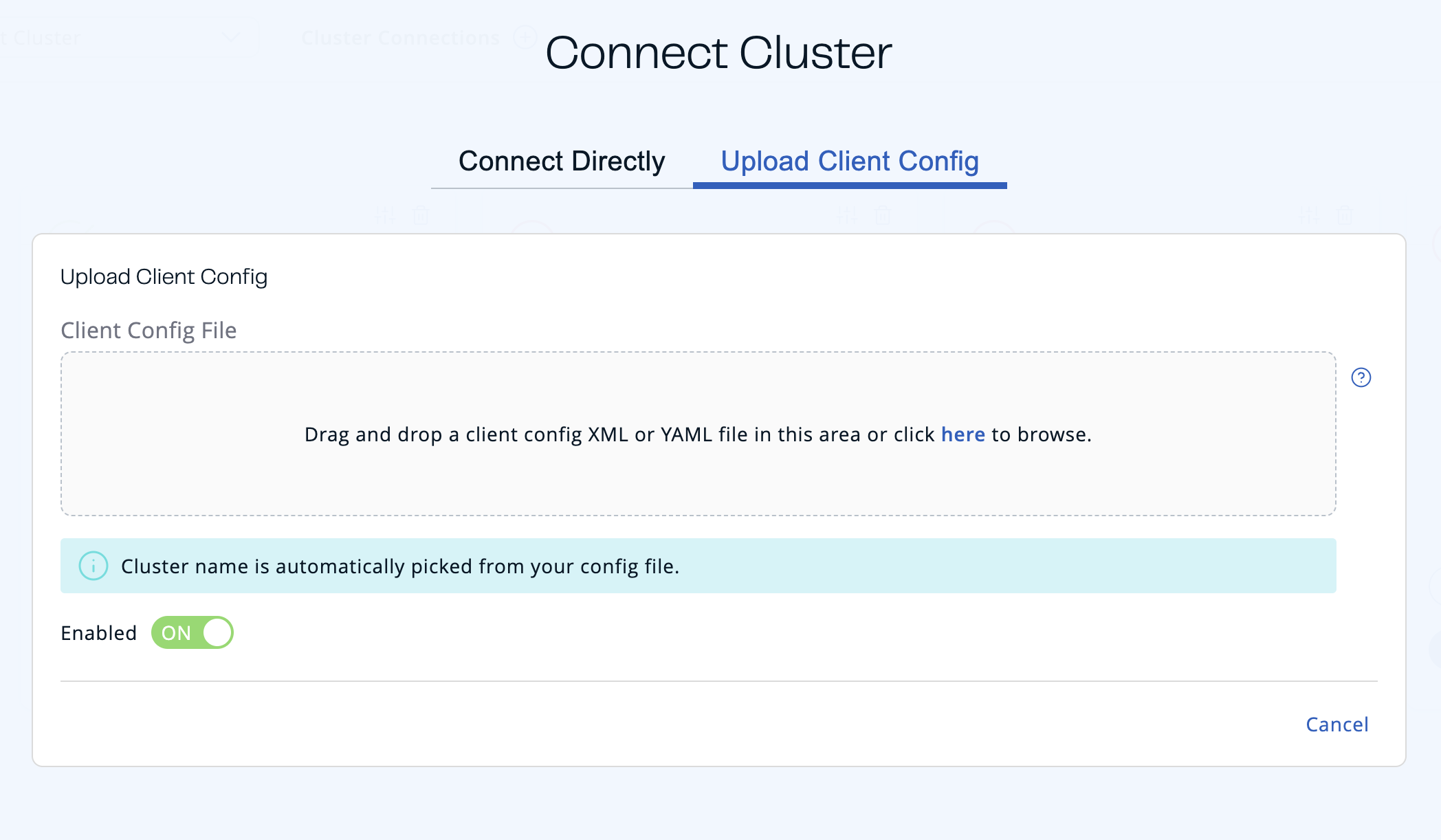
Task: Click the rightmost faded sliders icon
Action: coord(1310,215)
